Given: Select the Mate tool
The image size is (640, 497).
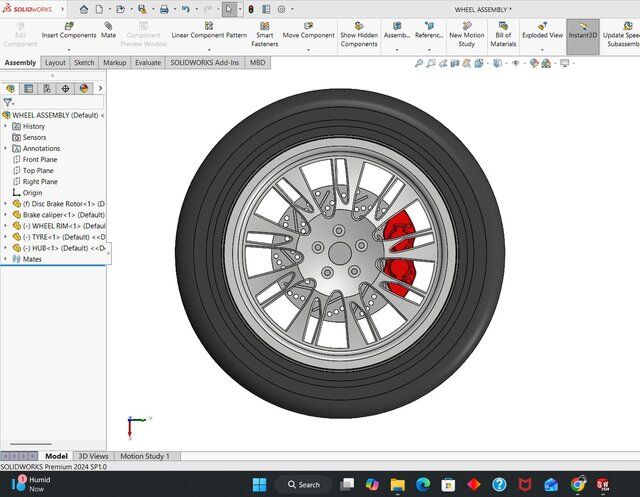Looking at the screenshot, I should tap(108, 31).
